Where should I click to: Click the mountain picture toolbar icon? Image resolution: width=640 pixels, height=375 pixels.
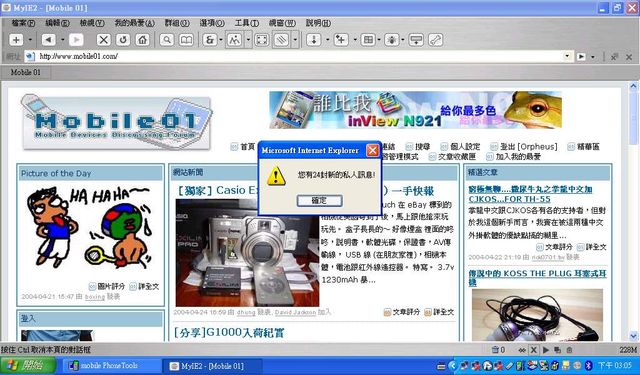pyautogui.click(x=234, y=40)
